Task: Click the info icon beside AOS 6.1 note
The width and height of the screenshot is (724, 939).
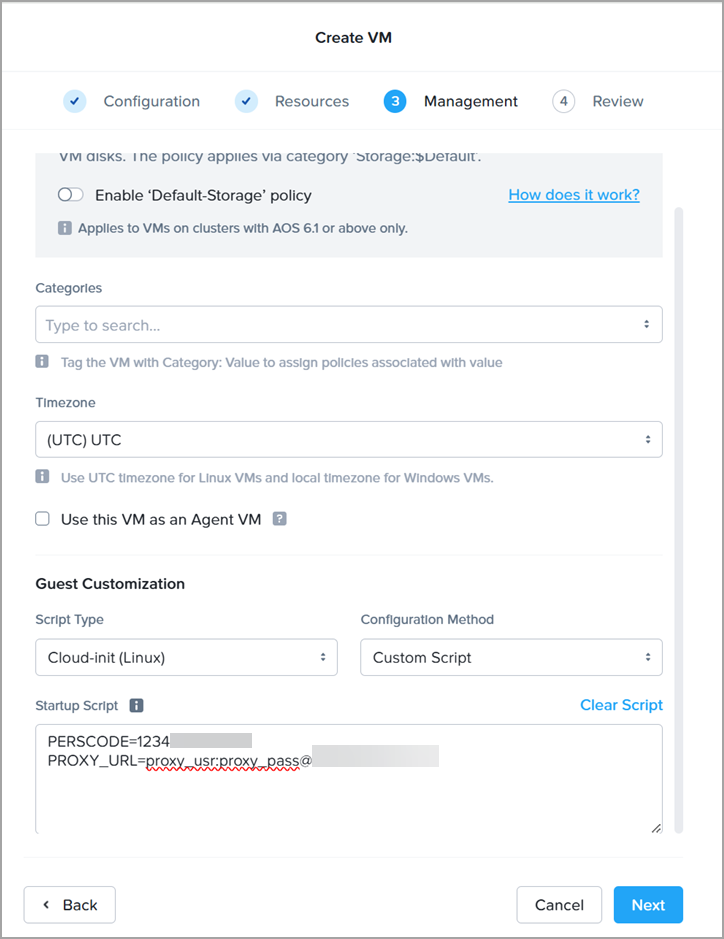Action: click(65, 228)
